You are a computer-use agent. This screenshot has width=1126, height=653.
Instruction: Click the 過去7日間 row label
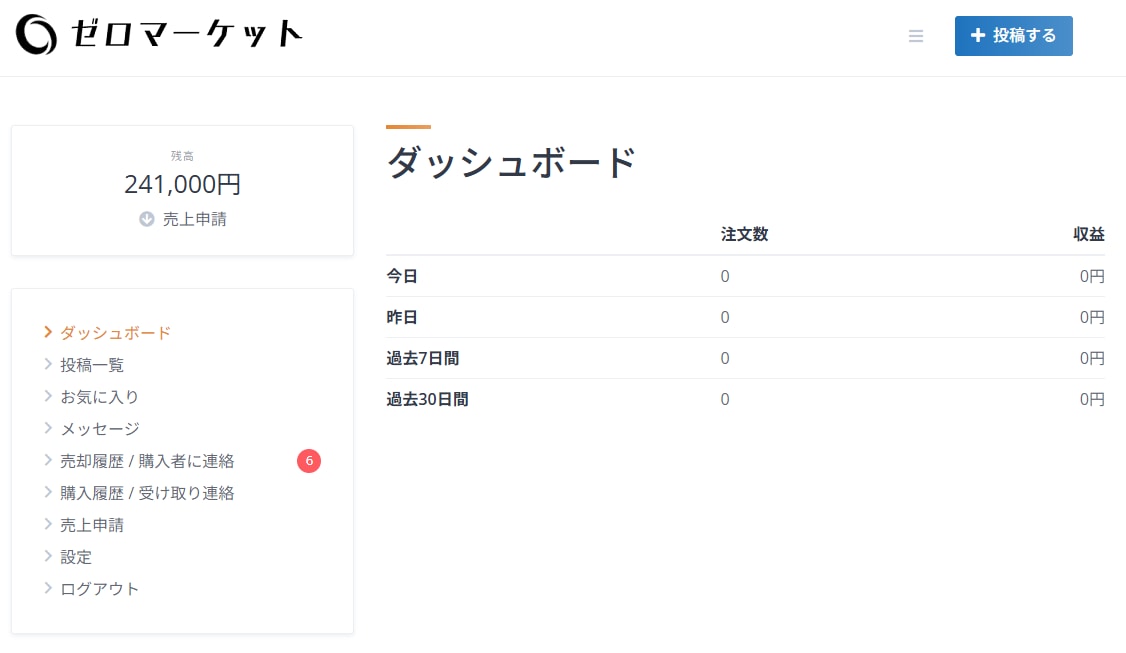tap(423, 358)
